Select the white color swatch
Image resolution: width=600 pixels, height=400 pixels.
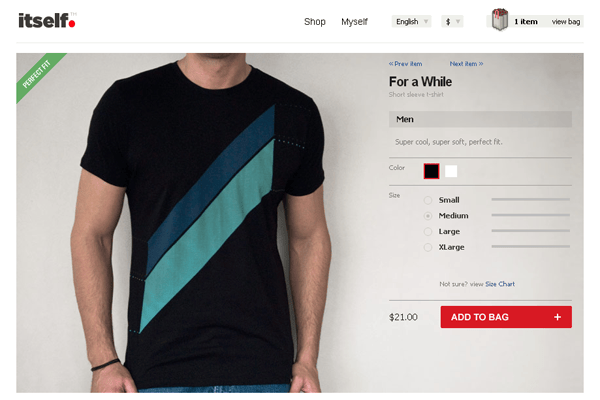coord(451,171)
